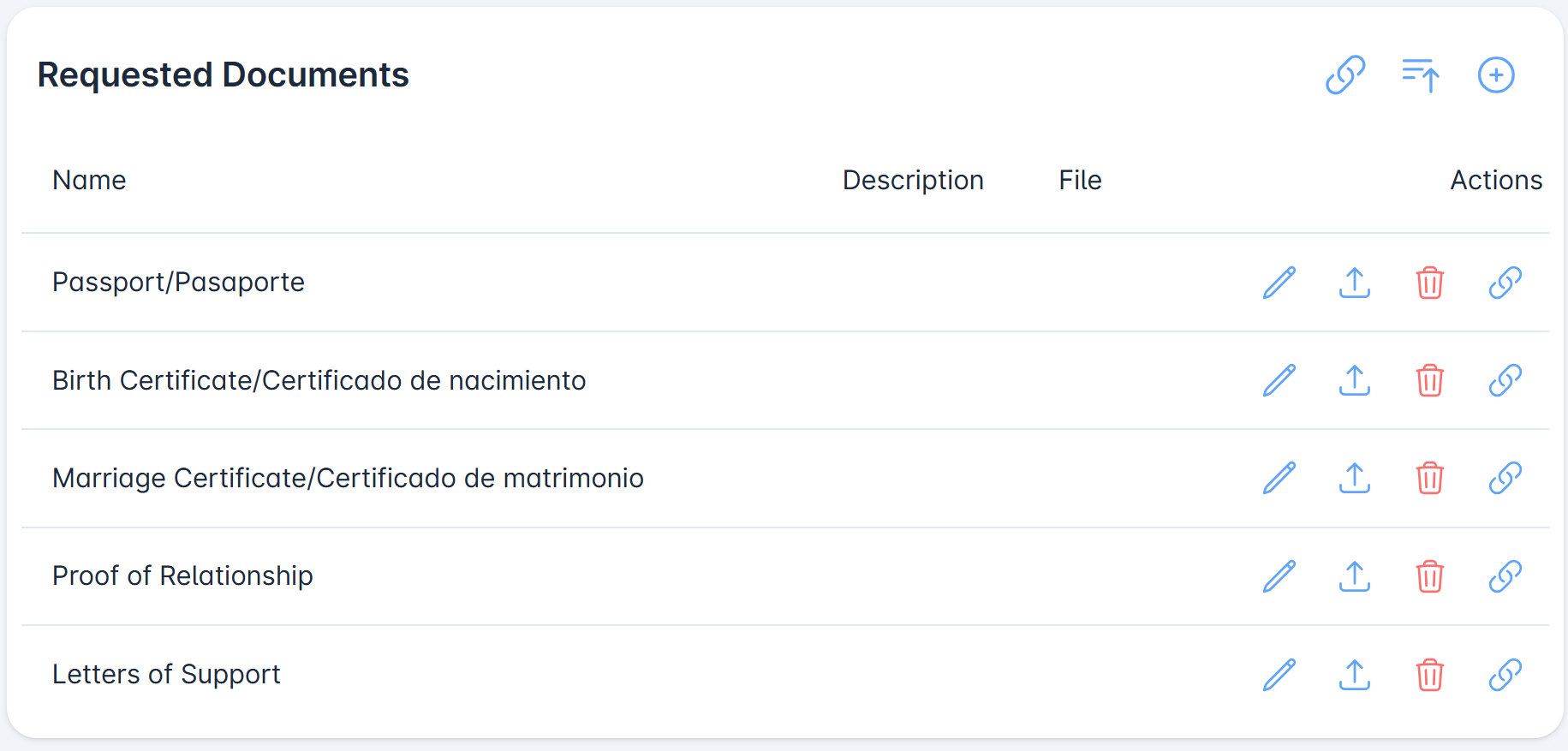Copy link for Letters of Support row

(1505, 675)
